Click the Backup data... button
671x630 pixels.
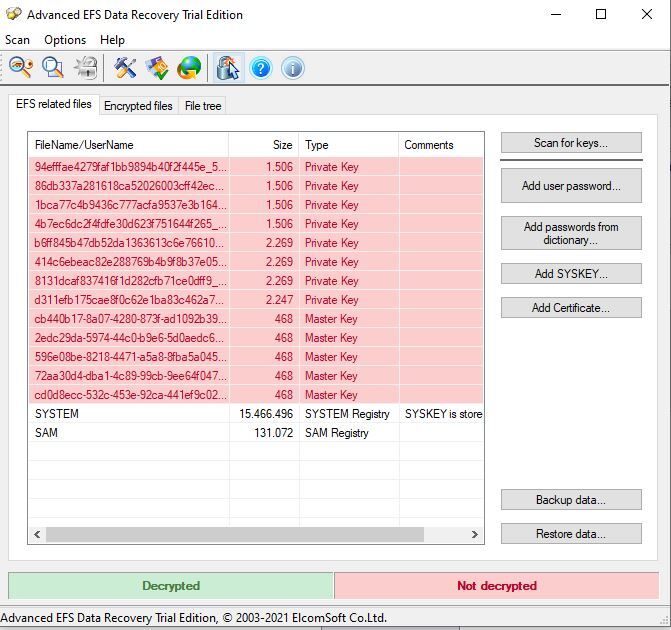pyautogui.click(x=571, y=499)
